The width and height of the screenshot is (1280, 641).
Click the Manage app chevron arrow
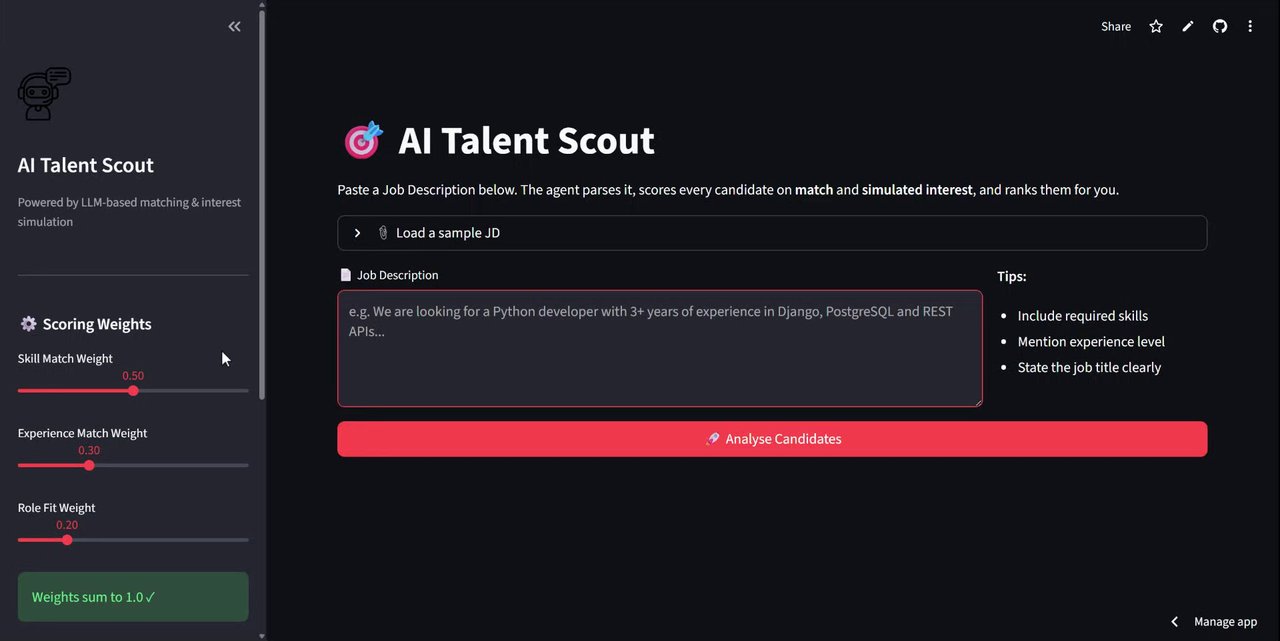(x=1175, y=622)
